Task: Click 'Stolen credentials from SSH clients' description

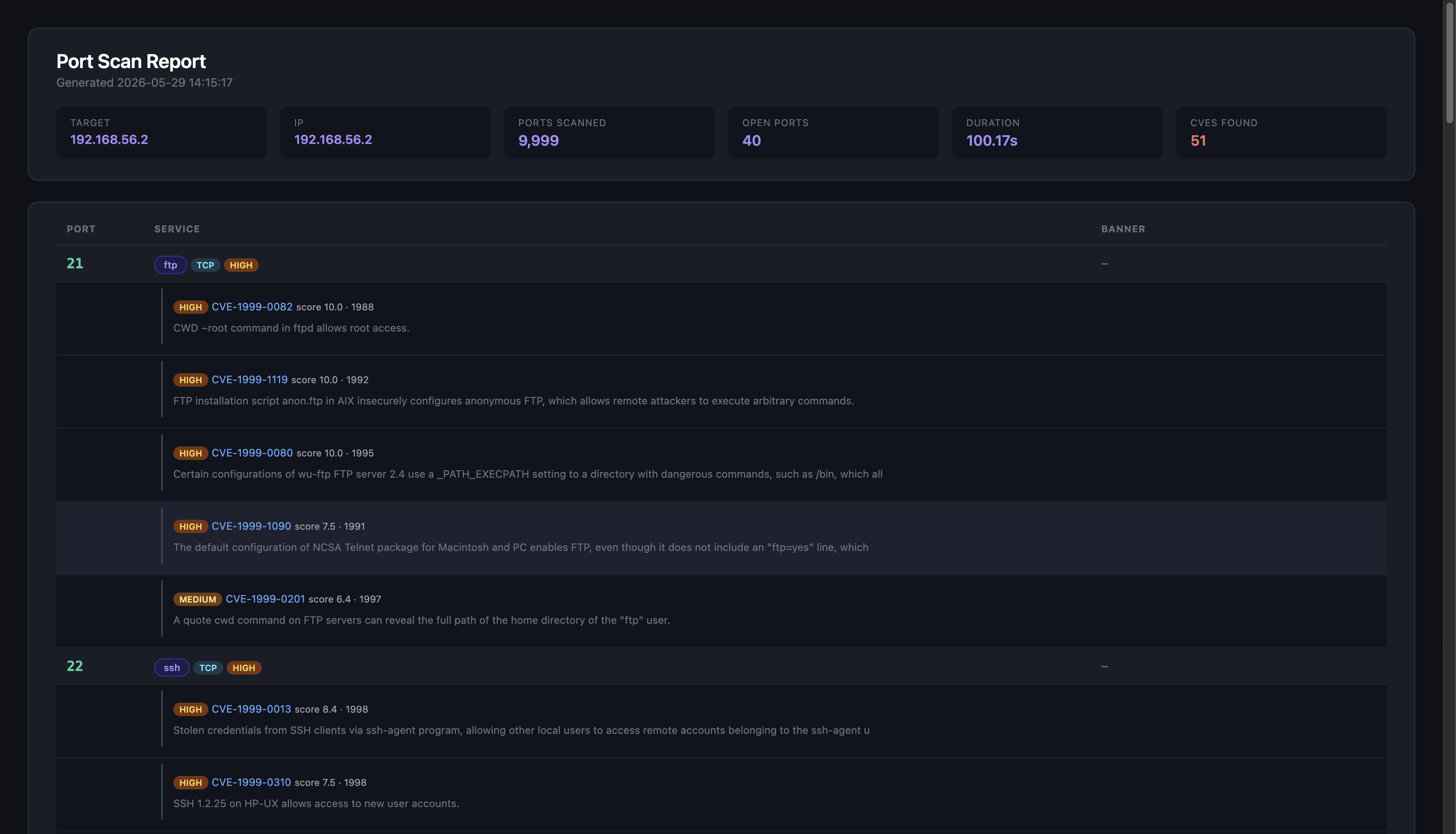Action: (x=522, y=730)
